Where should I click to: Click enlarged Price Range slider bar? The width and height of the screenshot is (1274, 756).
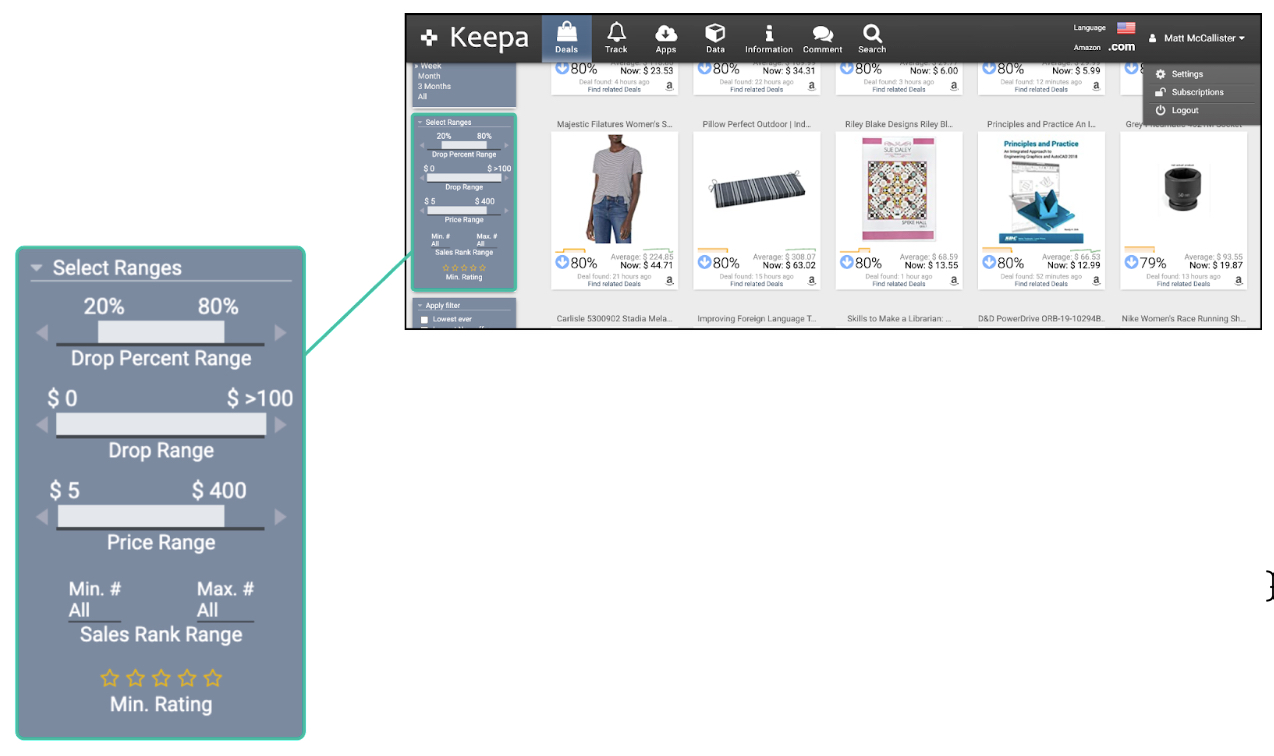coord(141,517)
